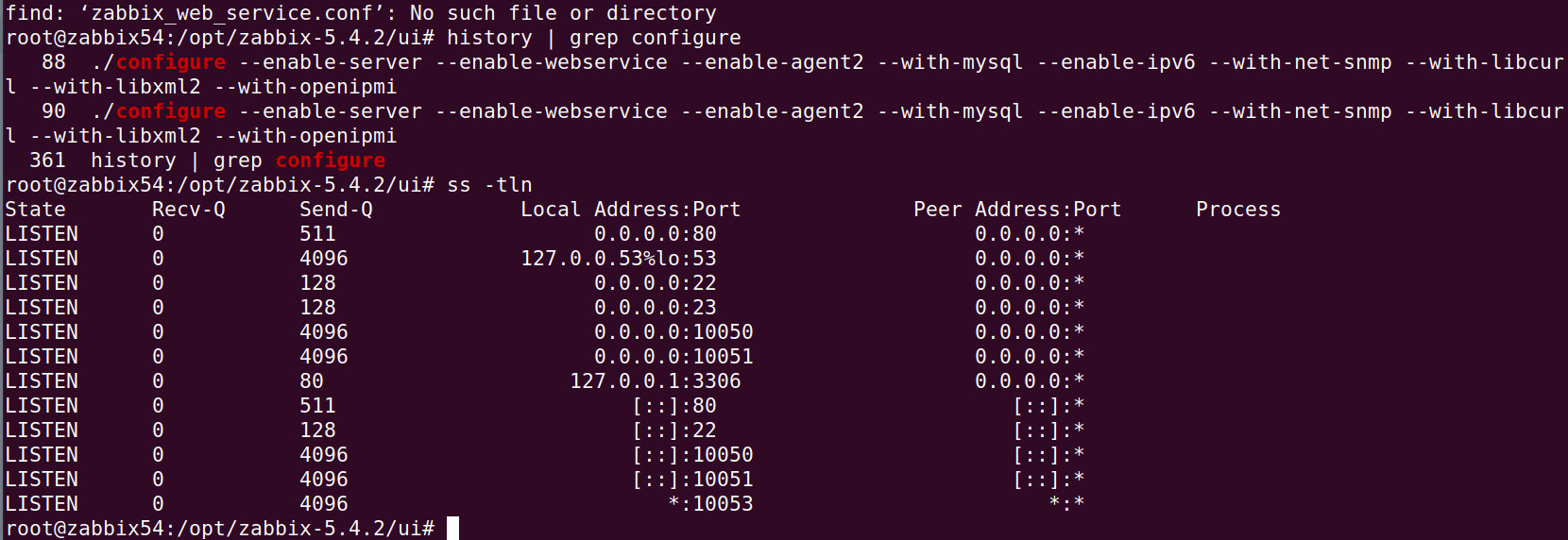Image resolution: width=1568 pixels, height=540 pixels.
Task: Click the 'ss -tln' command text
Action: (x=489, y=185)
